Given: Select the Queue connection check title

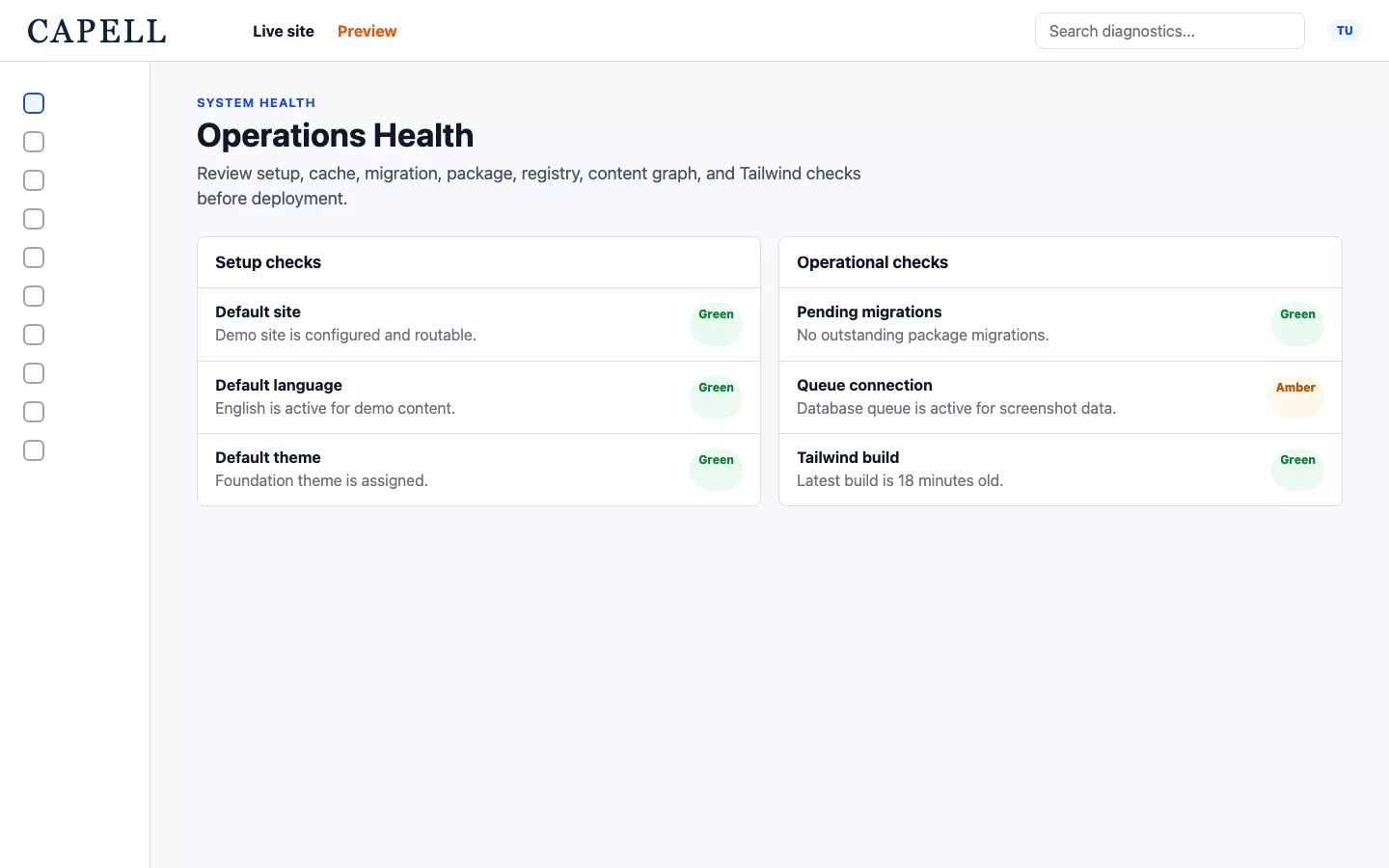Looking at the screenshot, I should [x=864, y=385].
